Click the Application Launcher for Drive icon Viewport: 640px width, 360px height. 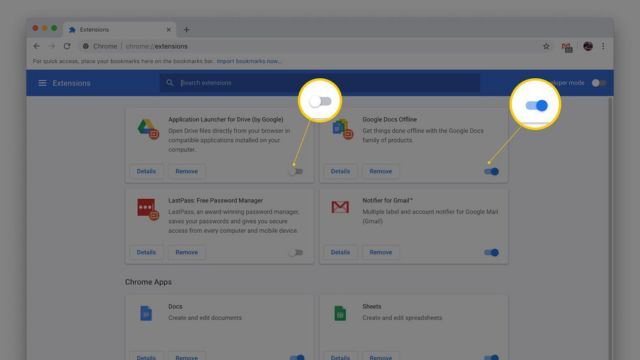tap(147, 129)
